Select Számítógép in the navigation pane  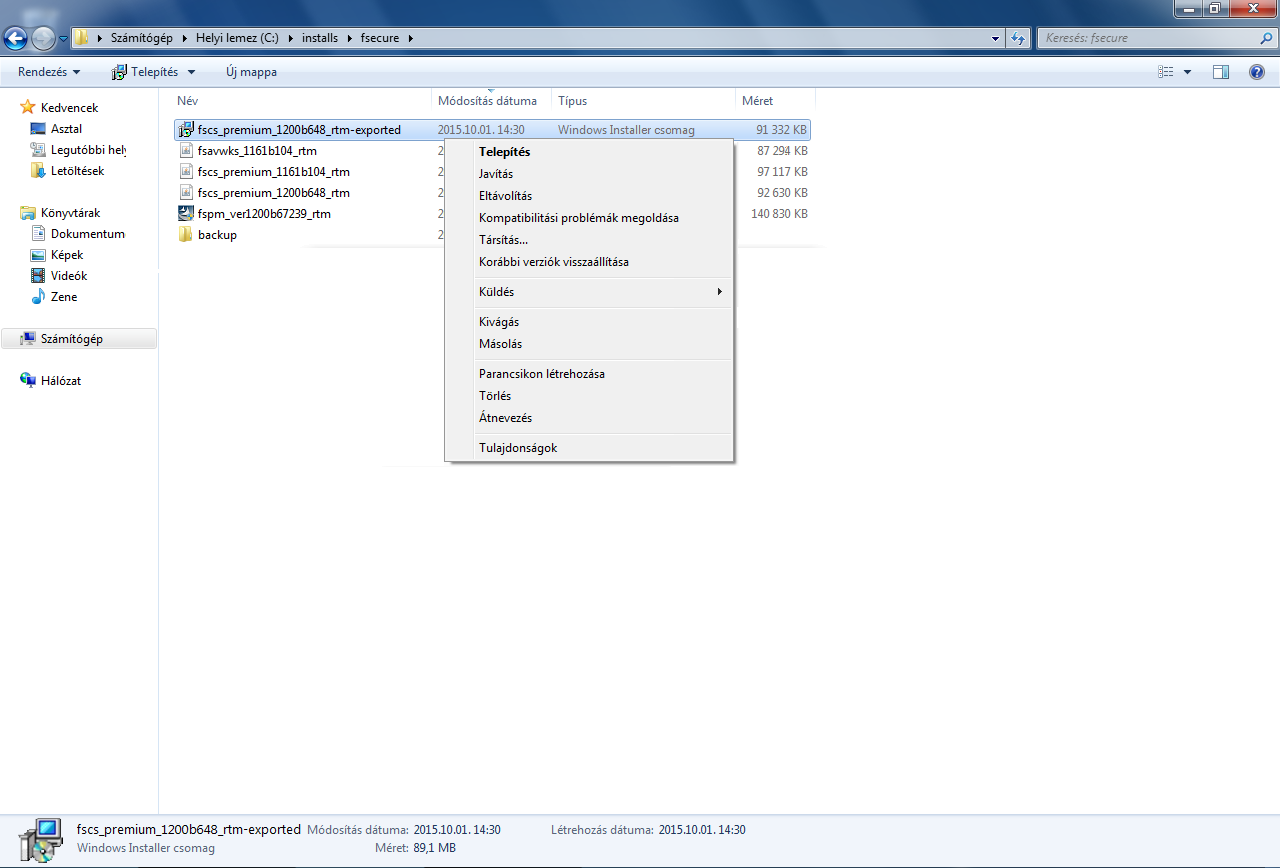click(79, 339)
